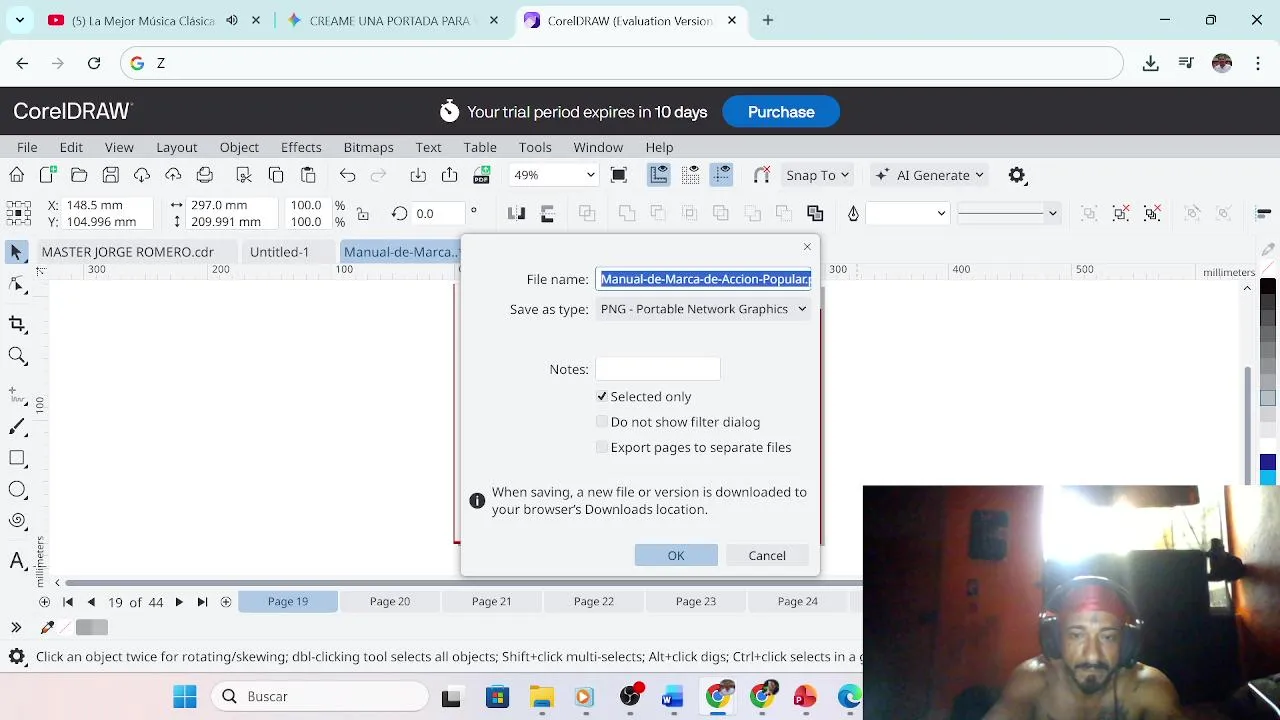Click the Windows Start button
The width and height of the screenshot is (1280, 720).
[185, 696]
